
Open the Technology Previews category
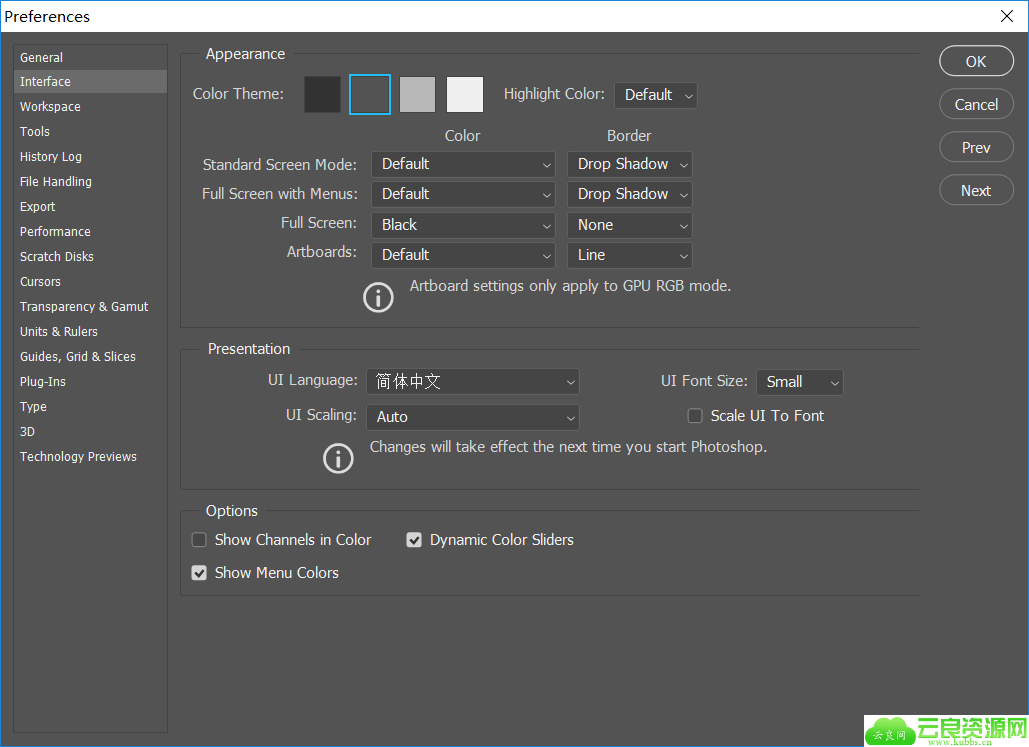[x=78, y=457]
